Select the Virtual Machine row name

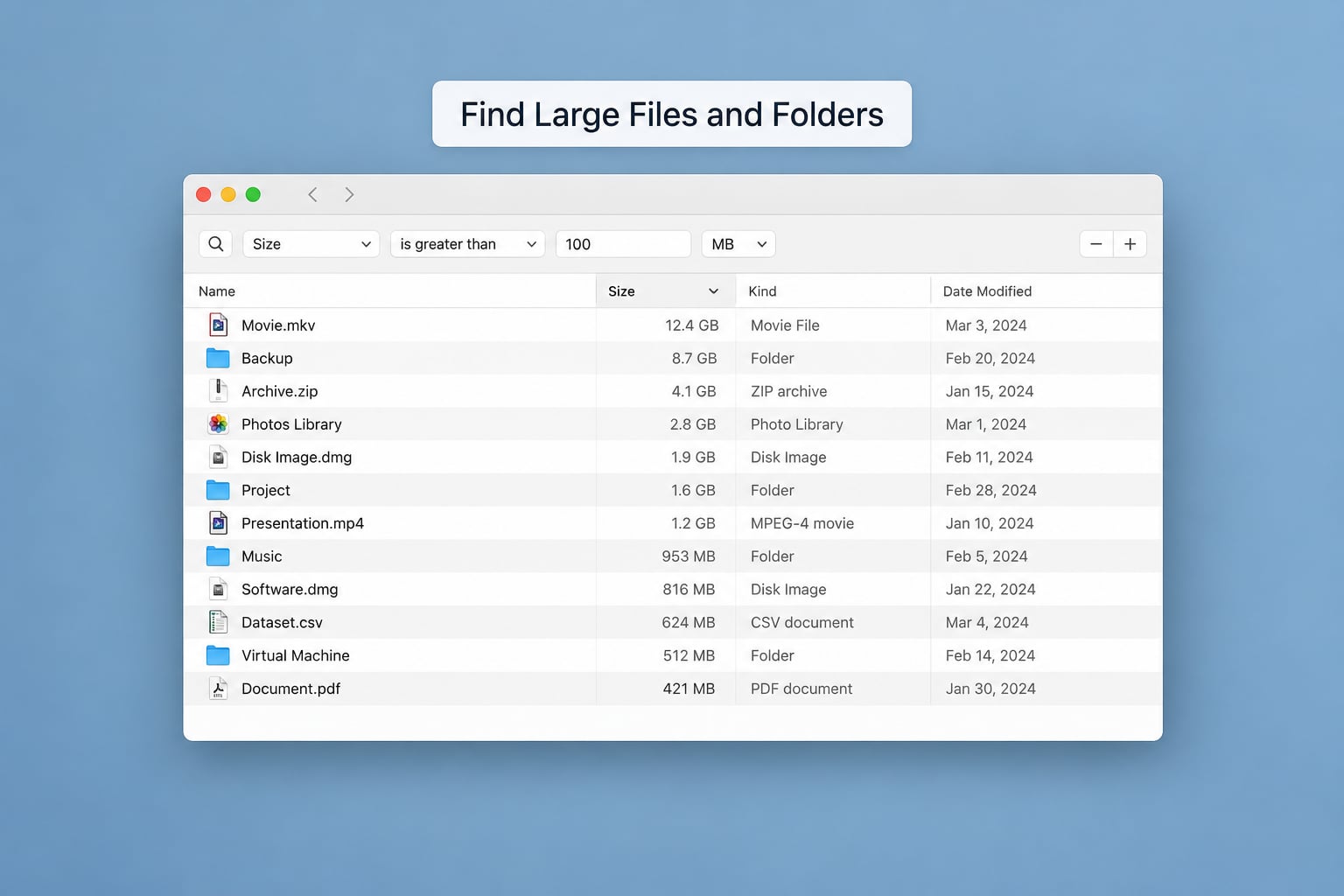pos(296,655)
